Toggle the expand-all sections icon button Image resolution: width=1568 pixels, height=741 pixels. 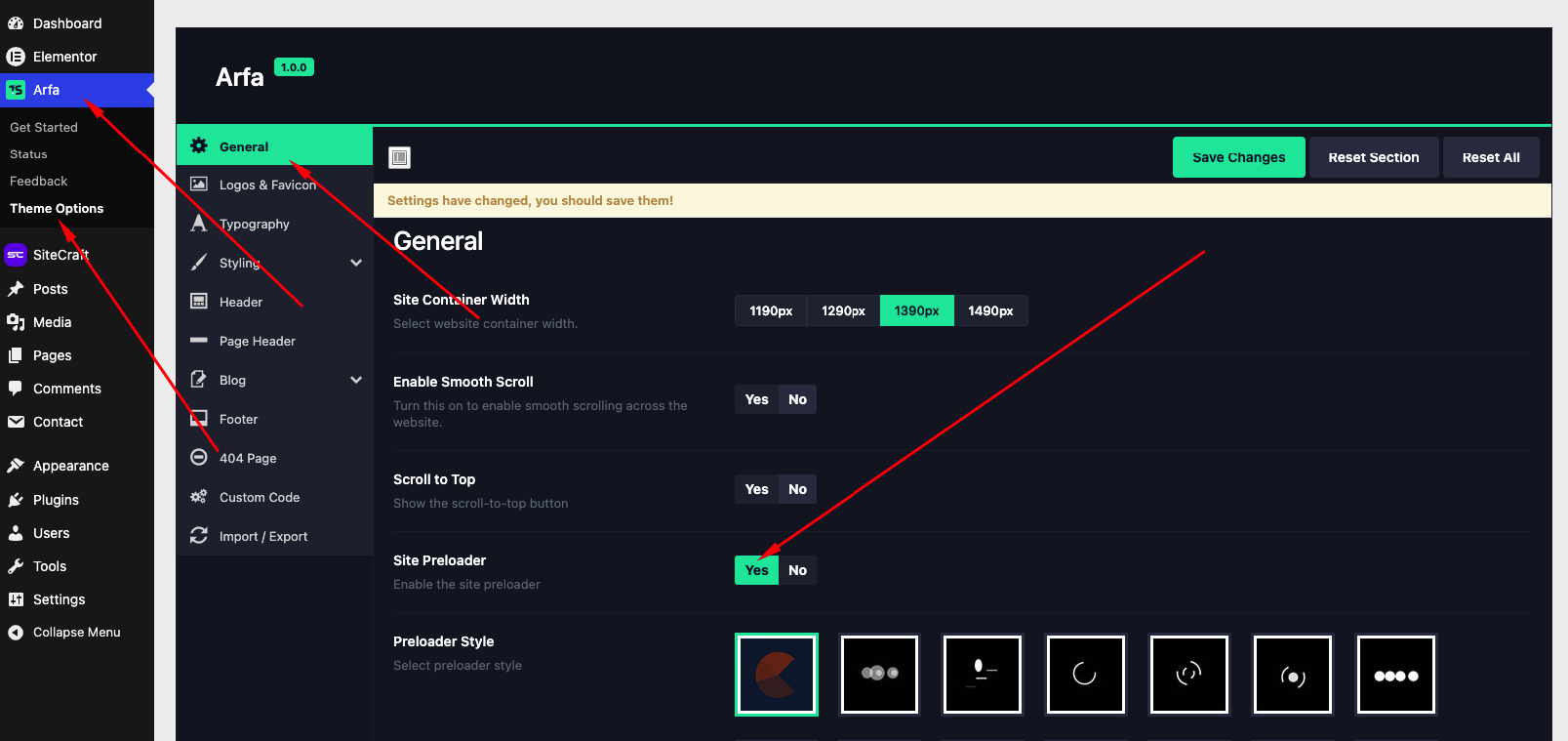[x=399, y=157]
